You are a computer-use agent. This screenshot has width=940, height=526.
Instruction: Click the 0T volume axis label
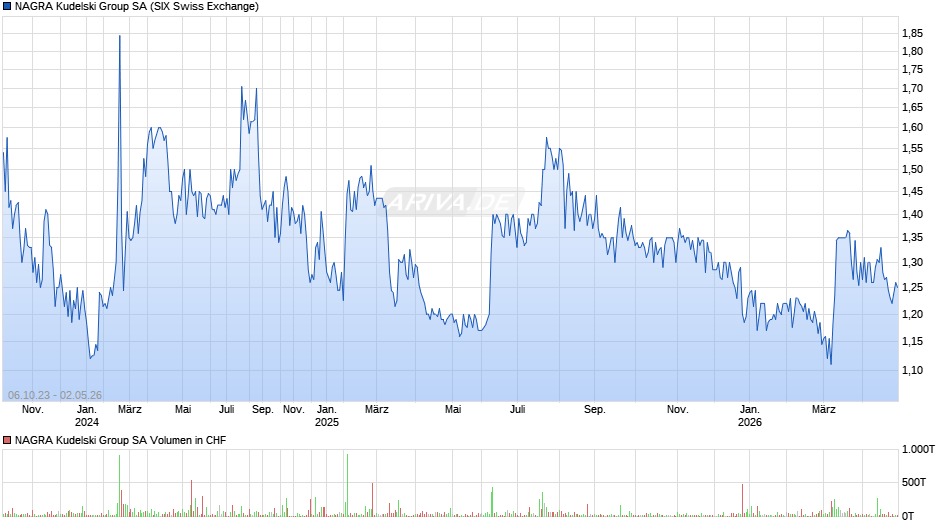908,516
